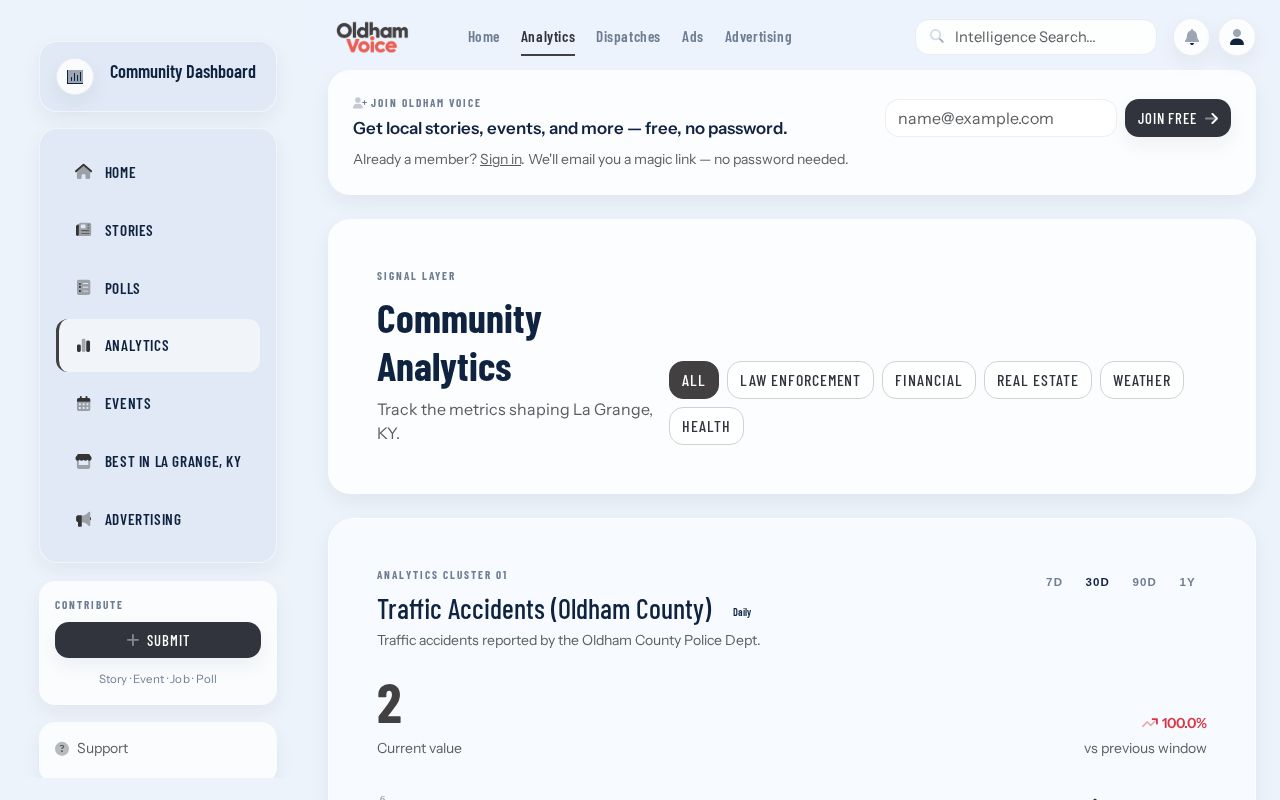Switch chart range to 1Y

(x=1187, y=582)
